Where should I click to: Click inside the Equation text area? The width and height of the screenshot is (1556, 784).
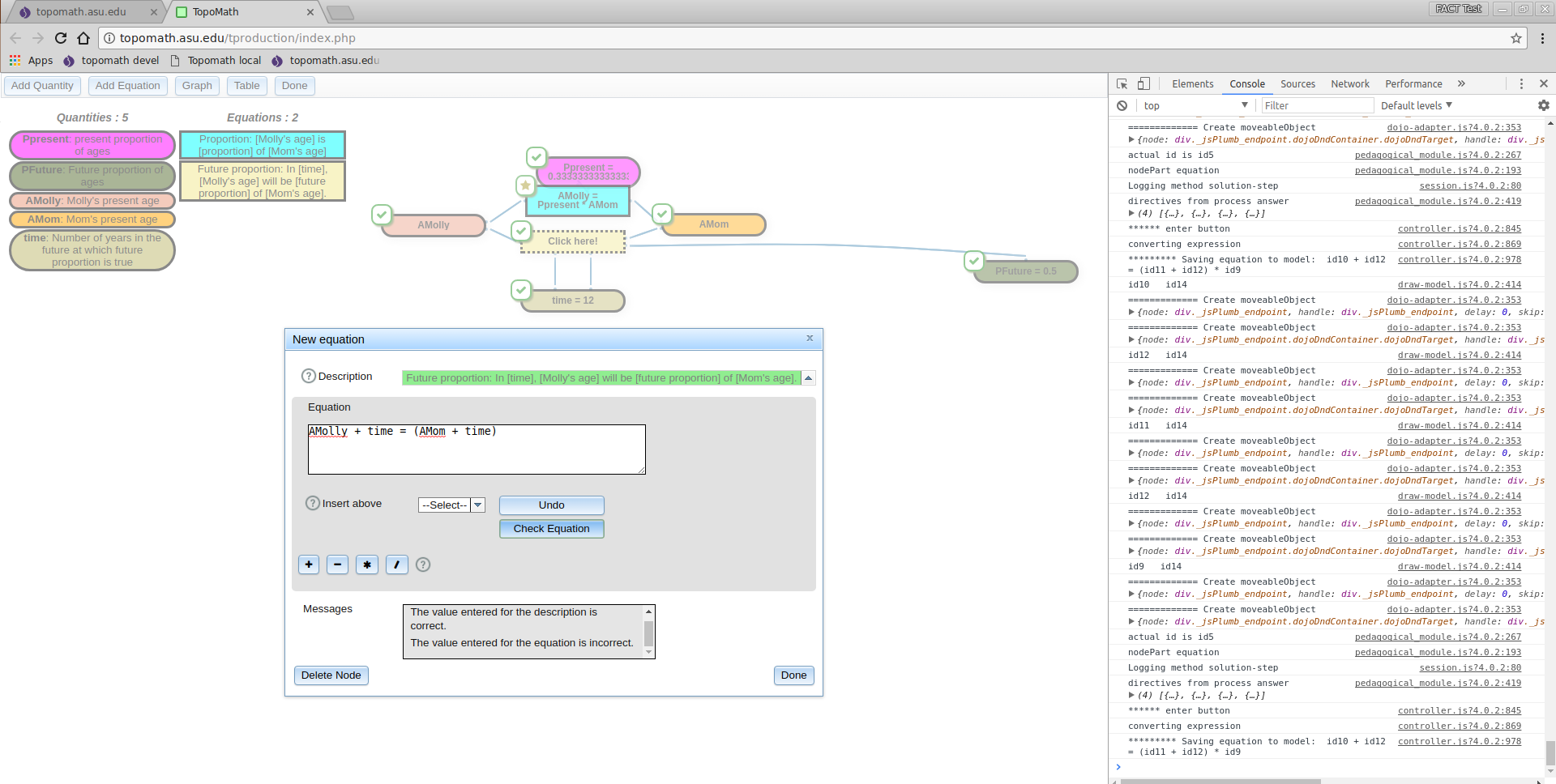(477, 450)
